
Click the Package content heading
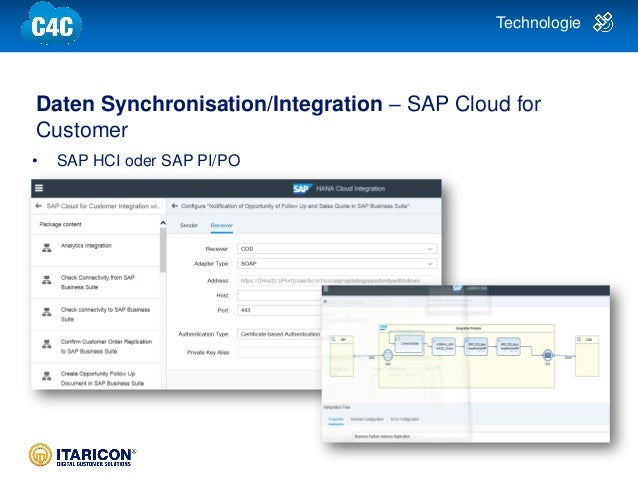pyautogui.click(x=60, y=224)
